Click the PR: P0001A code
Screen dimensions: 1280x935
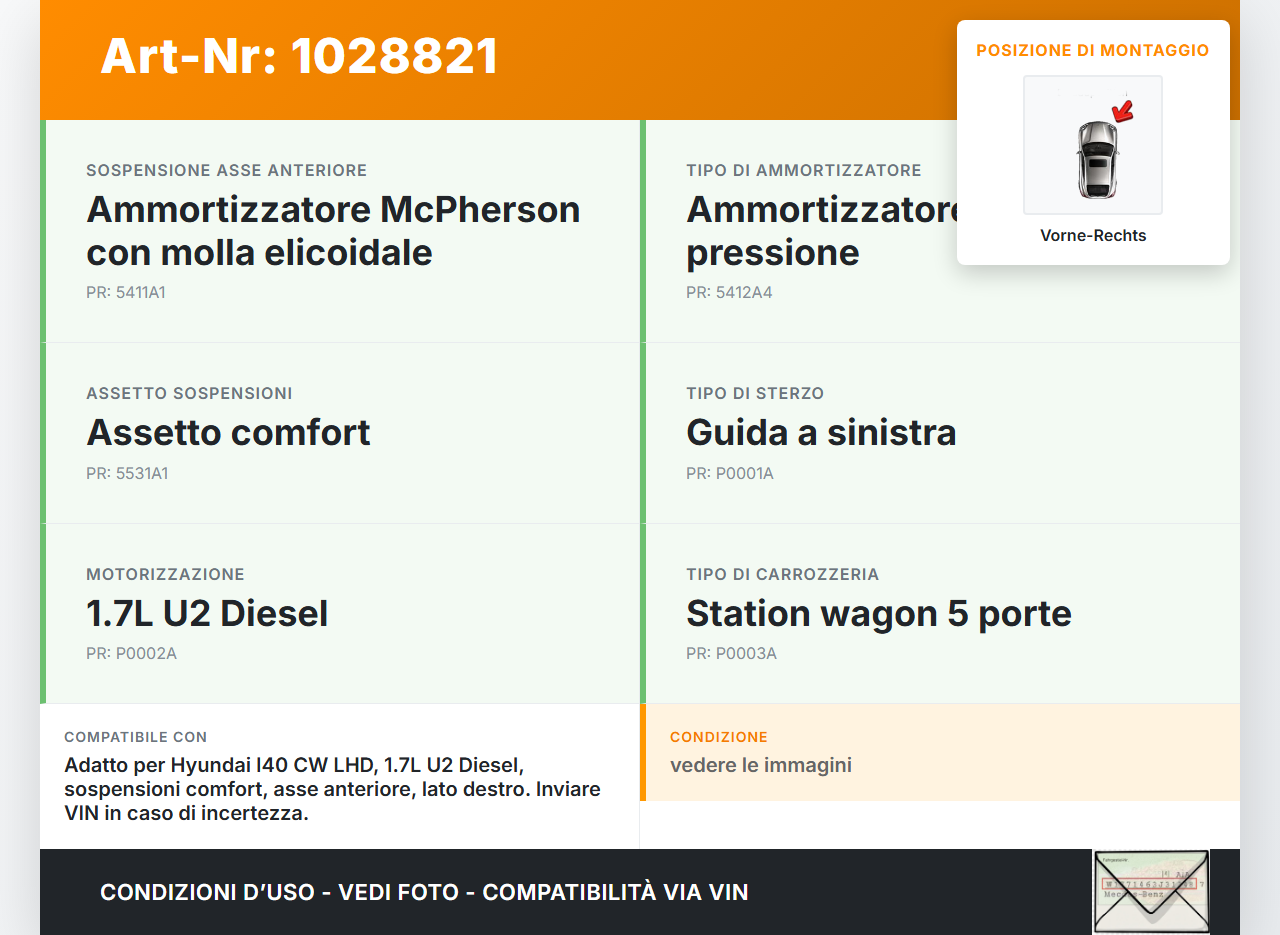(x=730, y=473)
